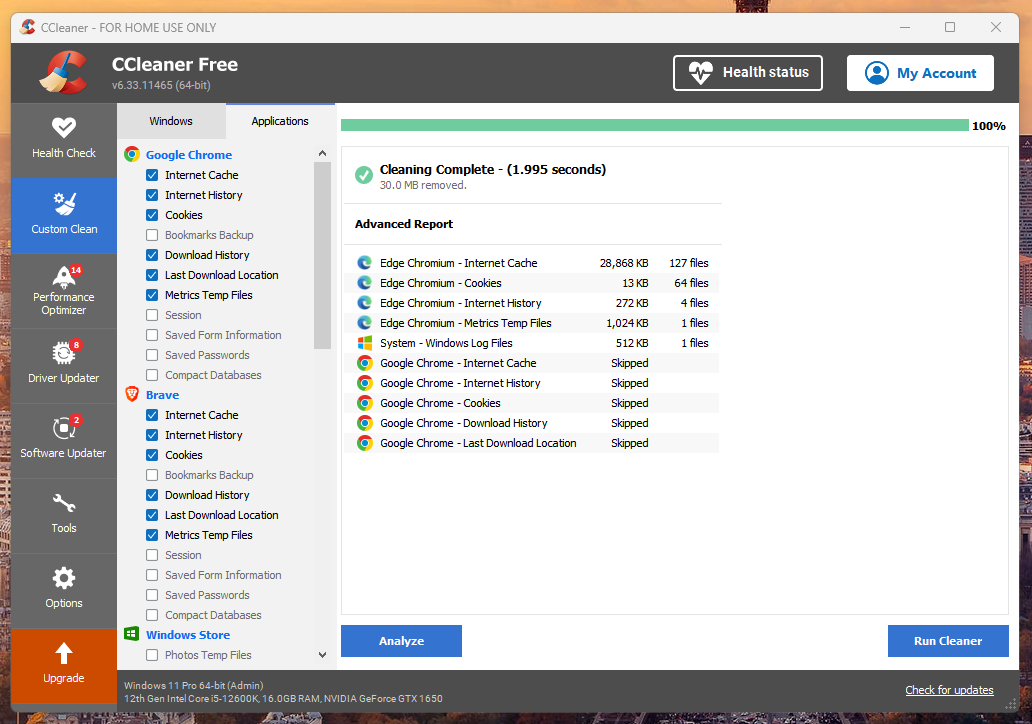Select the 30.0 MB removed text
Screen dimensions: 1032x724
(x=423, y=186)
